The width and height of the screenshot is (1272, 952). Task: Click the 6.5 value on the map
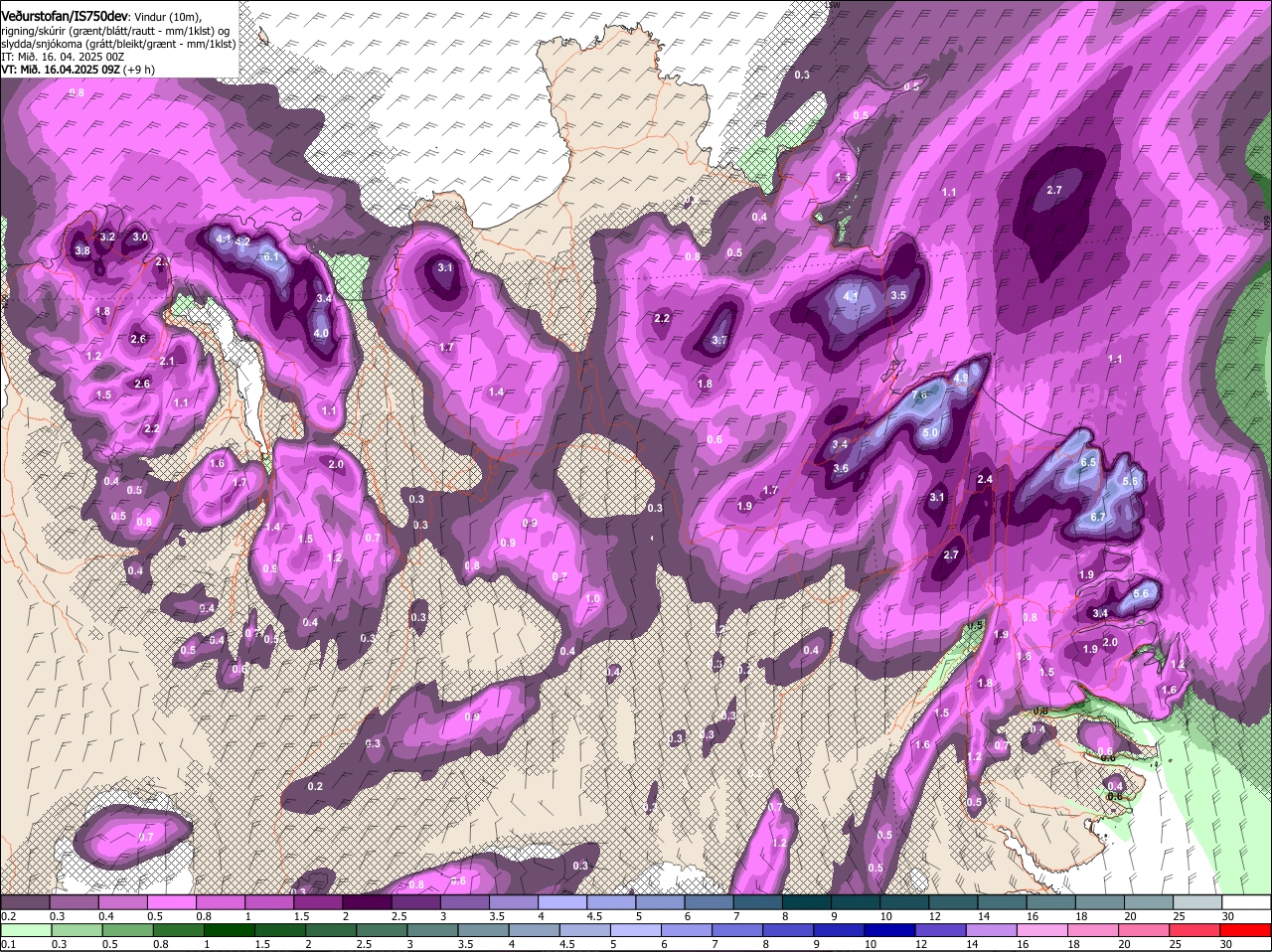coord(1088,462)
